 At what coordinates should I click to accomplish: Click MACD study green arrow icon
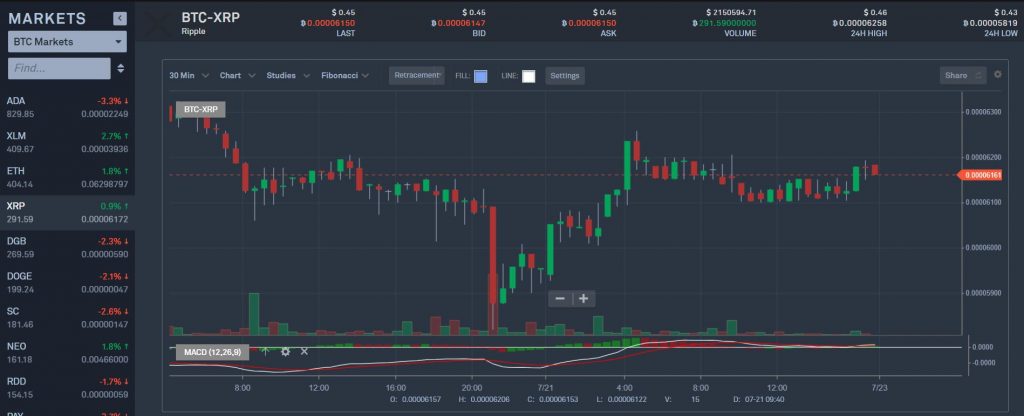click(x=264, y=351)
